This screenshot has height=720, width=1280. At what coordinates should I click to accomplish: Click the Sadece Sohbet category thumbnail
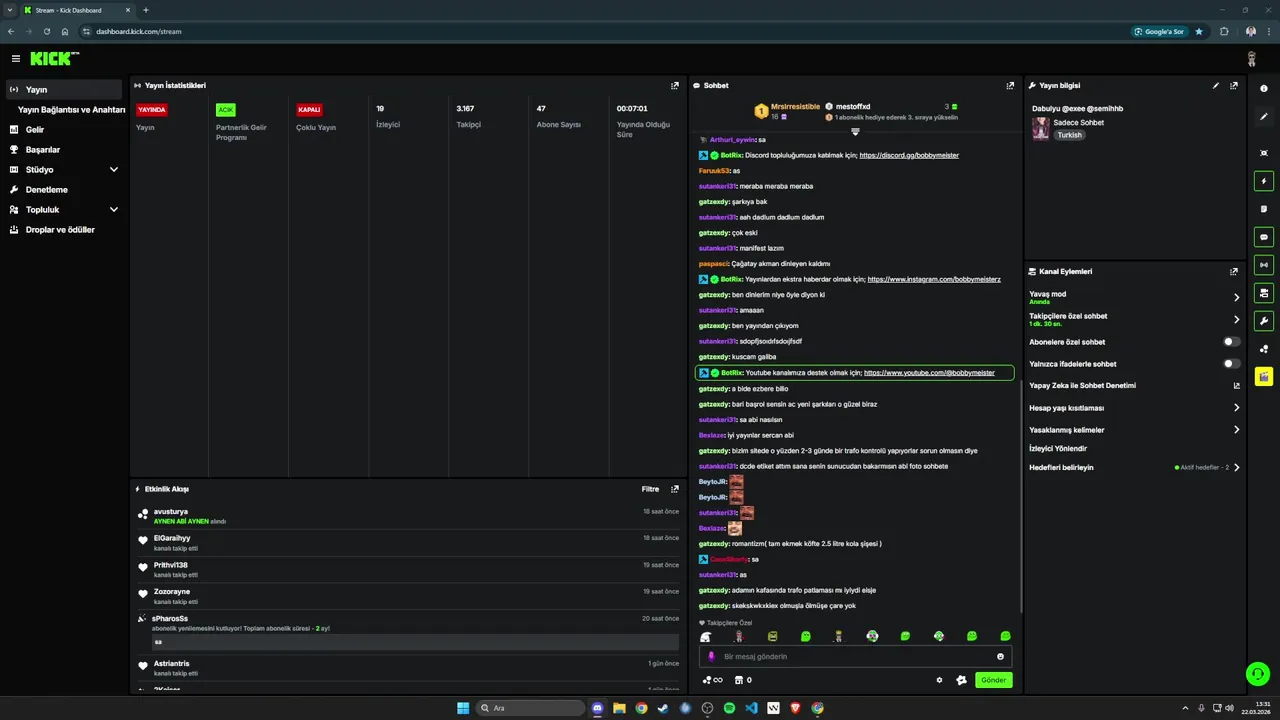pyautogui.click(x=1041, y=128)
